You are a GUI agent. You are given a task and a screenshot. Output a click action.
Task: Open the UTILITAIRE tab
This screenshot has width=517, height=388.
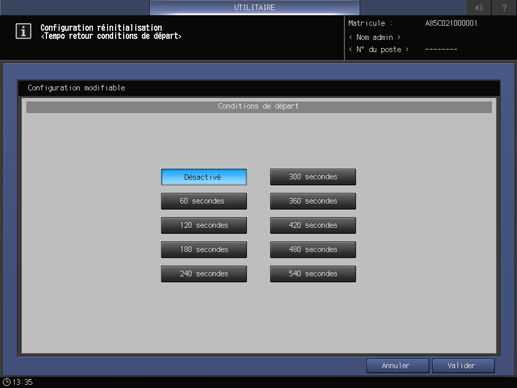tap(254, 7)
